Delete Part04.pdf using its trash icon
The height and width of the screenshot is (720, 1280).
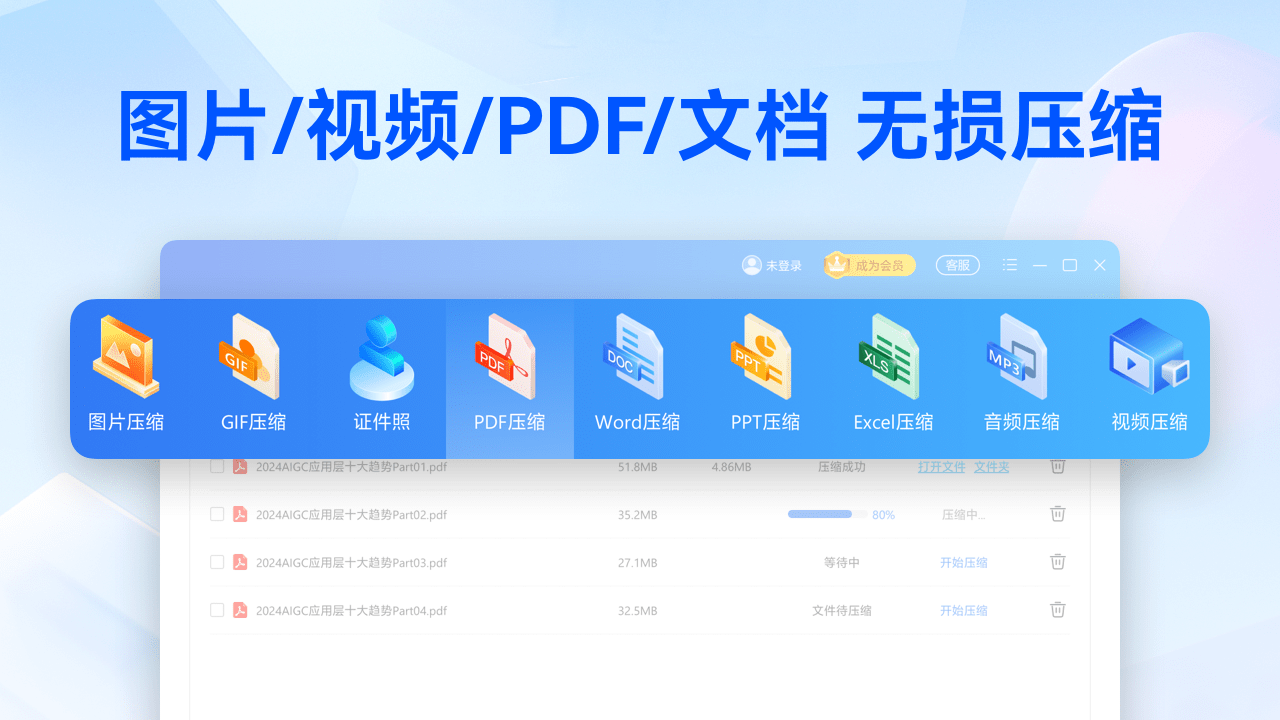click(x=1057, y=610)
